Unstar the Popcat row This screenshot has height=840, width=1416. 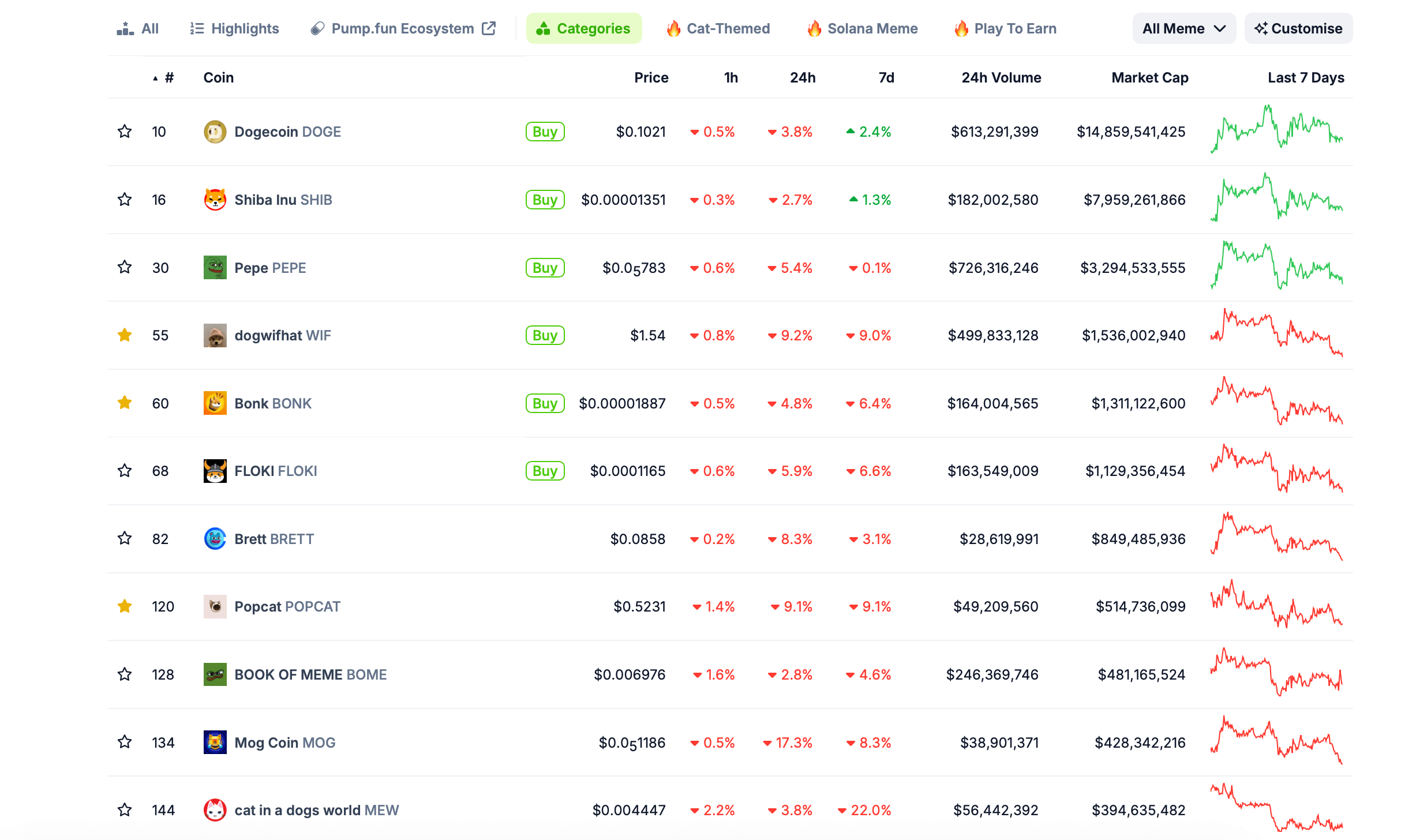pos(125,606)
